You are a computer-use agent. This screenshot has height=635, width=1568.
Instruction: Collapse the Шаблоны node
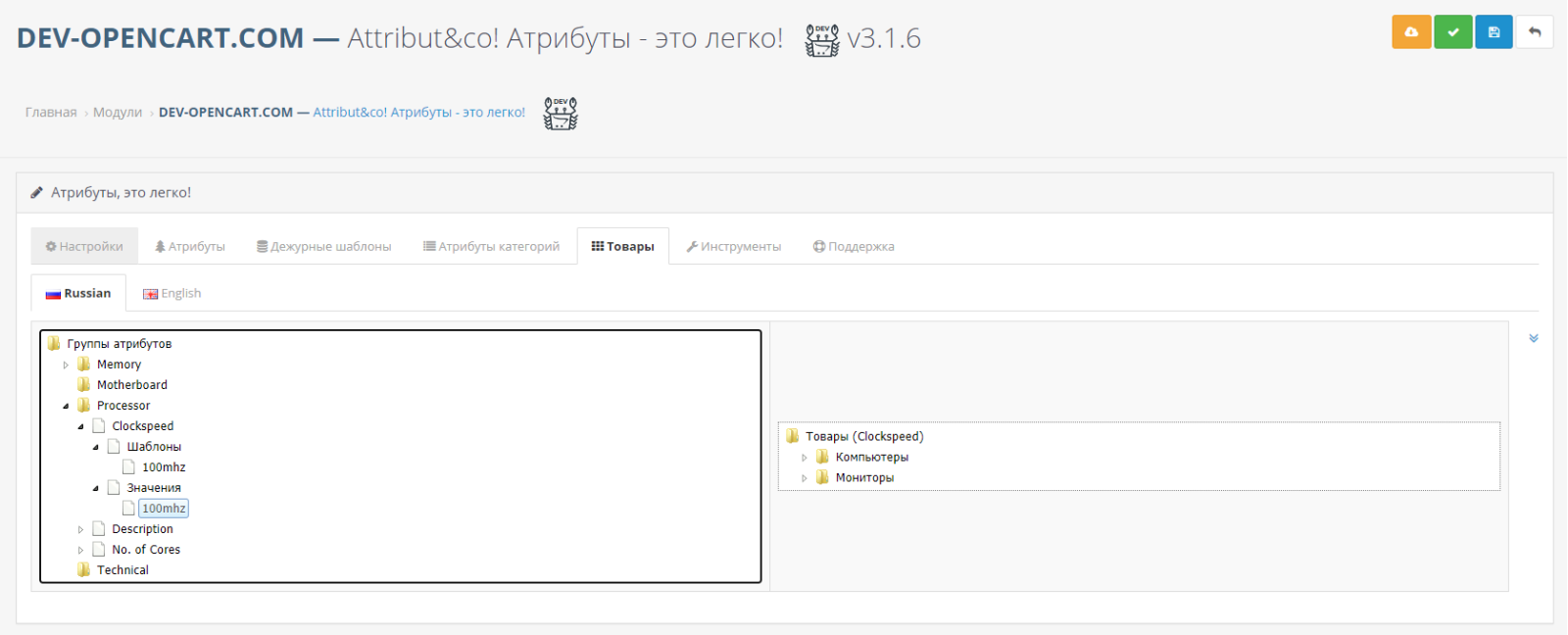point(96,447)
